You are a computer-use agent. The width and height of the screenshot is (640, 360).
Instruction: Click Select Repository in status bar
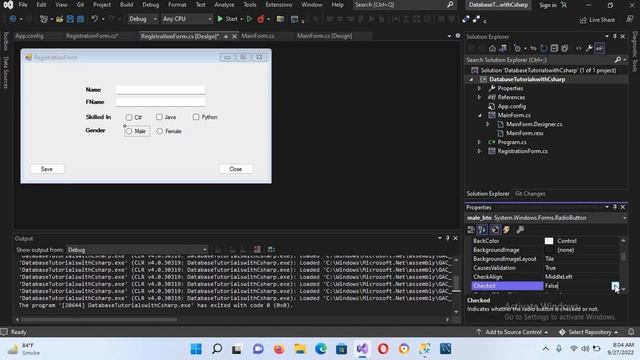coord(588,332)
